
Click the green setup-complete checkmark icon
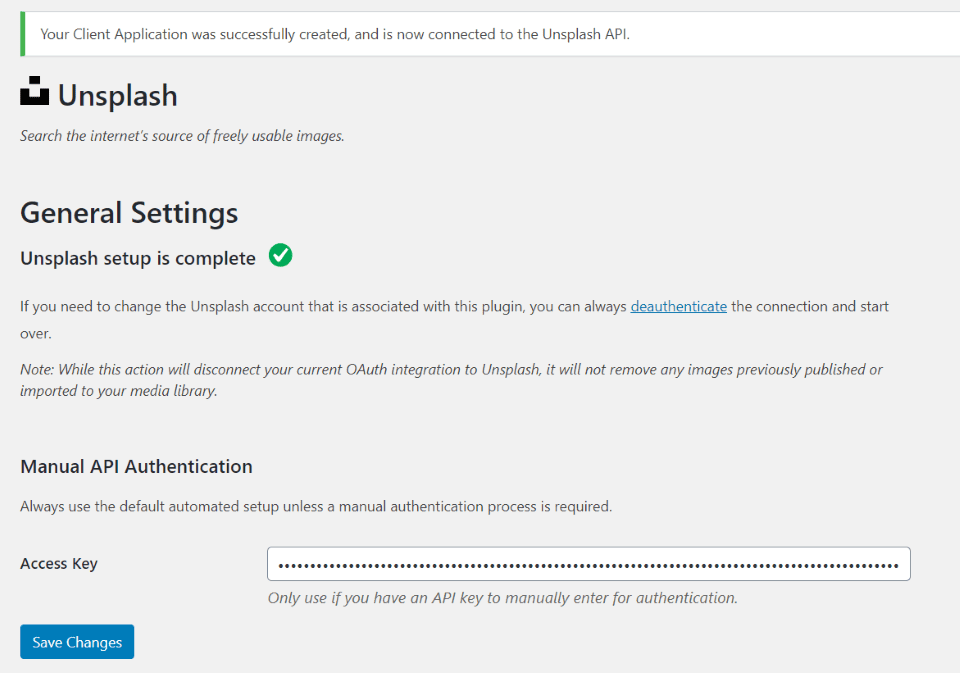[280, 255]
